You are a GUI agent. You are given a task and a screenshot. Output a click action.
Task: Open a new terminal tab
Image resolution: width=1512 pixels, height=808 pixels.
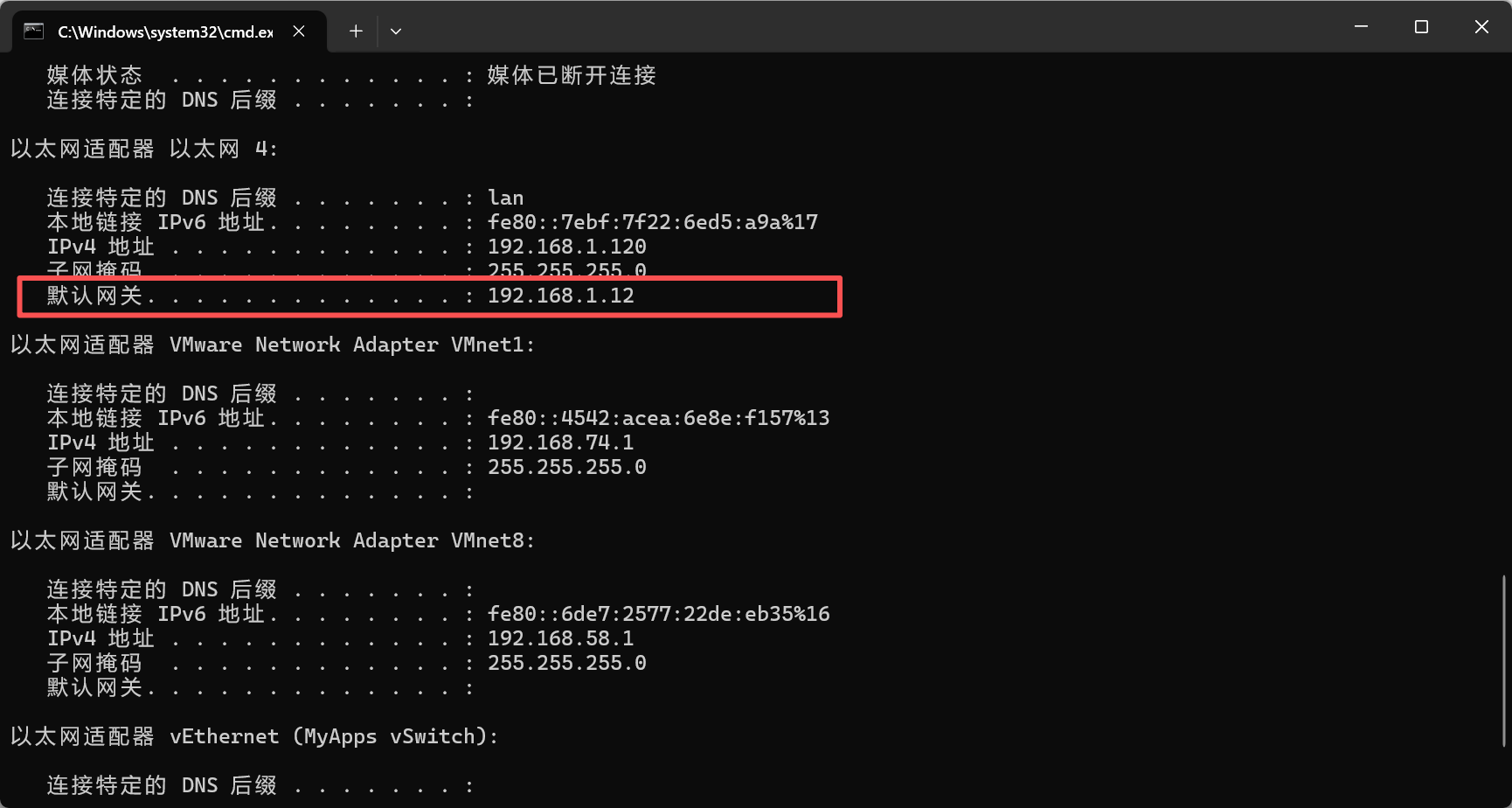[x=356, y=31]
